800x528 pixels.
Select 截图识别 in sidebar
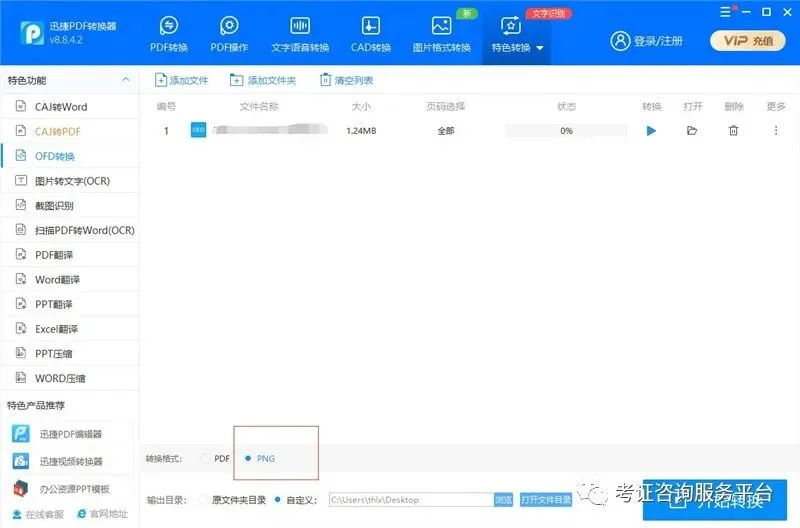tap(70, 206)
